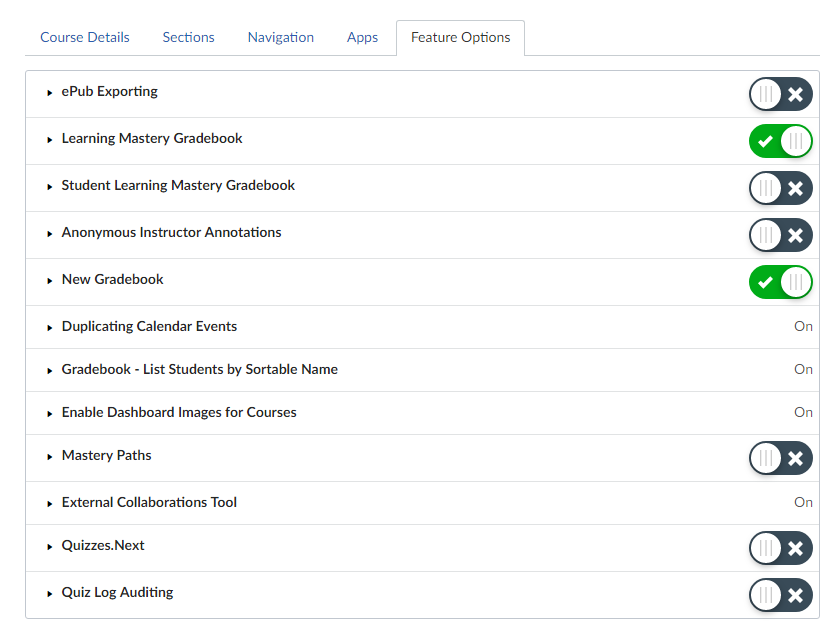
Task: Disable the New Gradebook toggle
Action: (x=780, y=282)
